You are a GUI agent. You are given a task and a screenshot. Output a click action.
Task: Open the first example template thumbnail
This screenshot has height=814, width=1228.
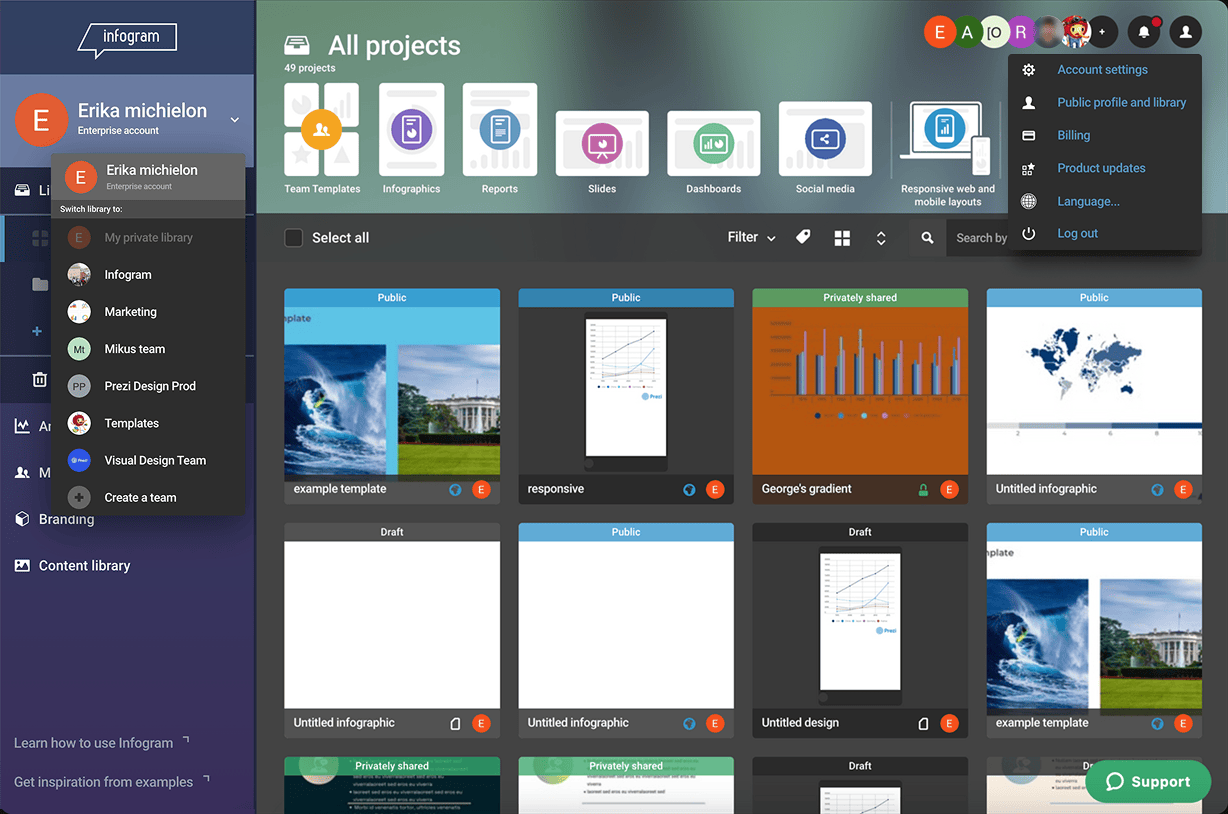tap(392, 391)
